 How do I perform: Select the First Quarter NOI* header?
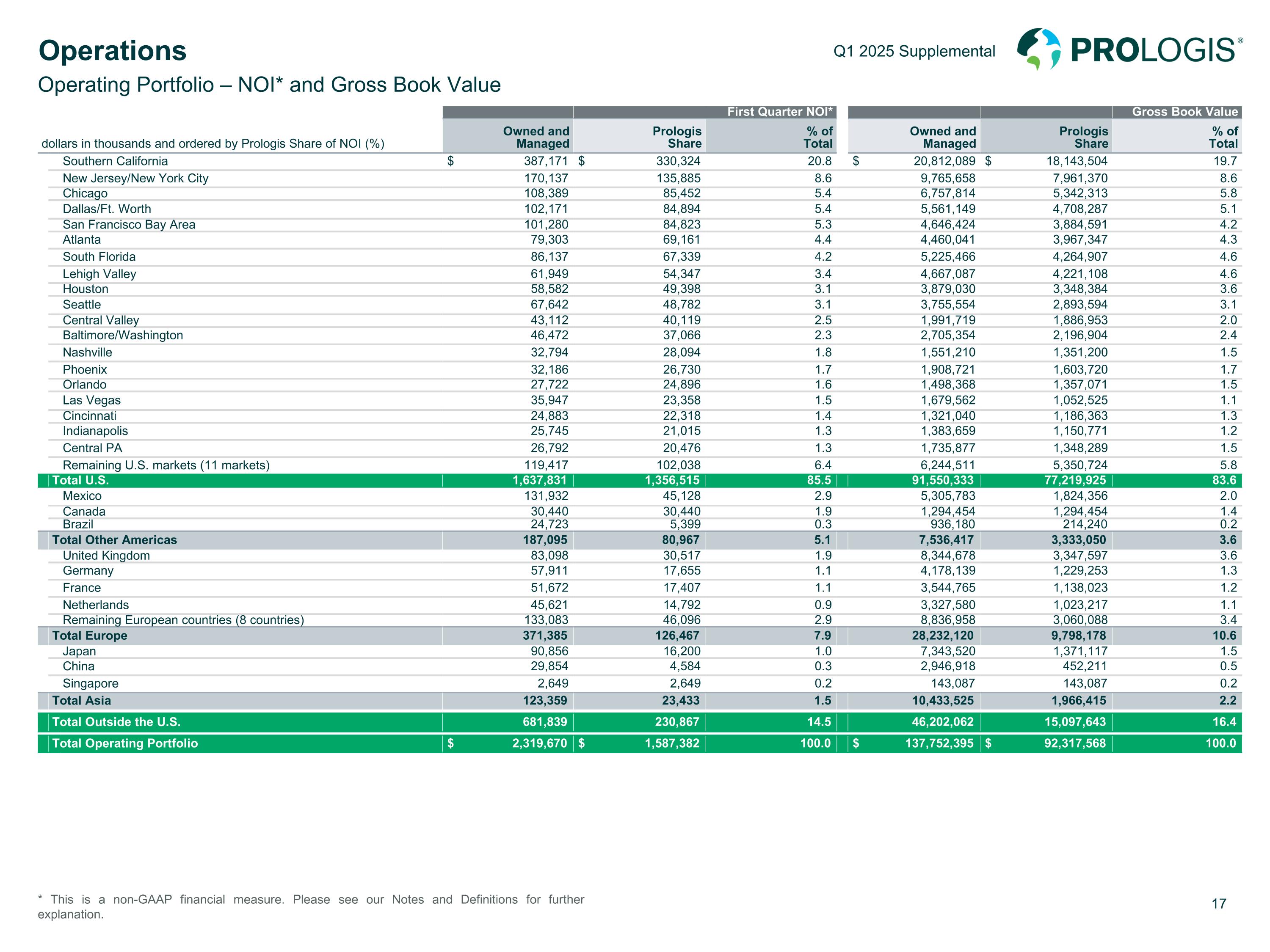click(779, 112)
